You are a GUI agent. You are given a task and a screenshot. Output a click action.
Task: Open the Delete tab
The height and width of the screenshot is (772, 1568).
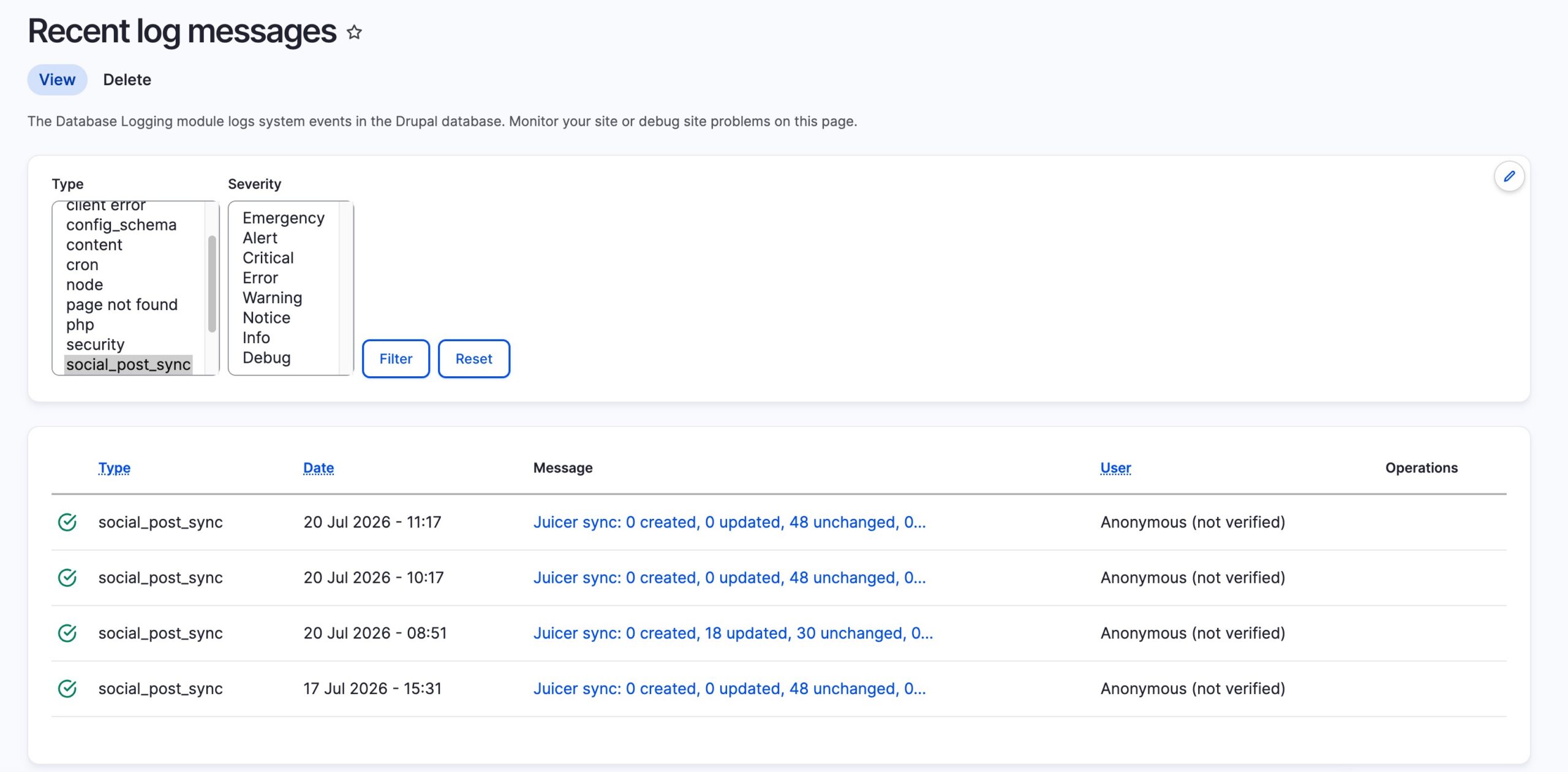[127, 80]
